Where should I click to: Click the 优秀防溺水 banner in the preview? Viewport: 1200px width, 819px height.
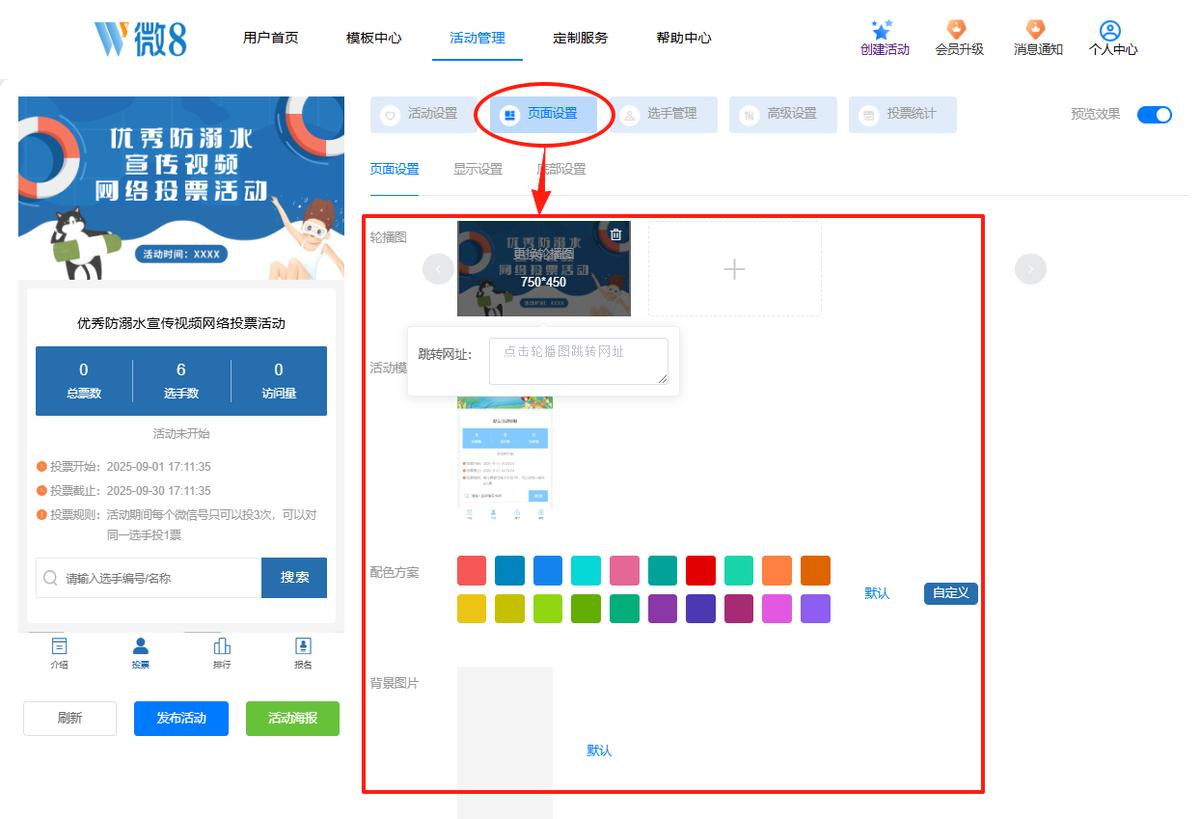click(x=181, y=188)
